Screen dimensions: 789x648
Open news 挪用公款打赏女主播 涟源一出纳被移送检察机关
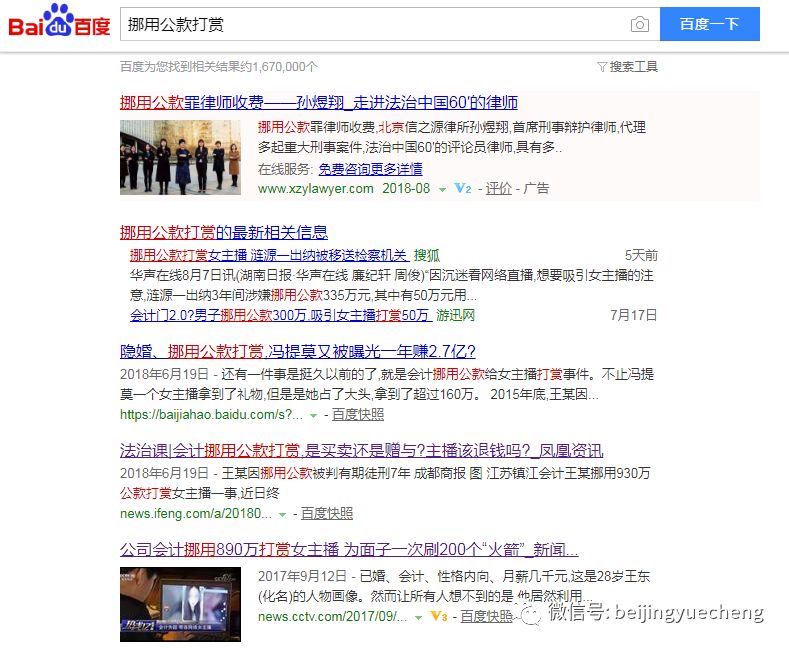coord(269,256)
